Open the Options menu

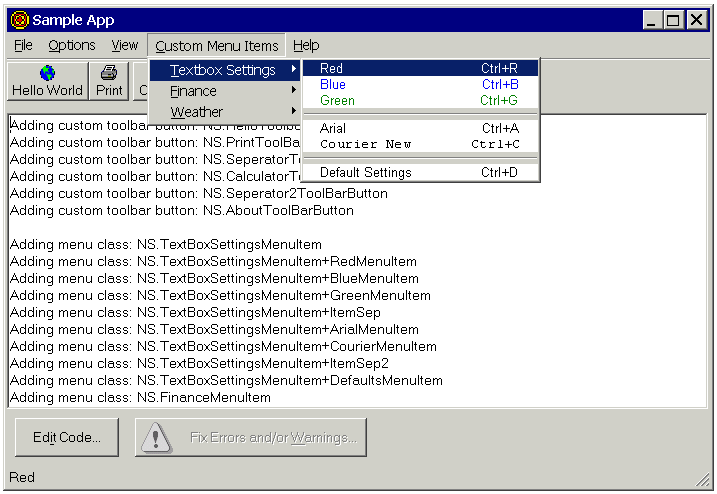72,46
